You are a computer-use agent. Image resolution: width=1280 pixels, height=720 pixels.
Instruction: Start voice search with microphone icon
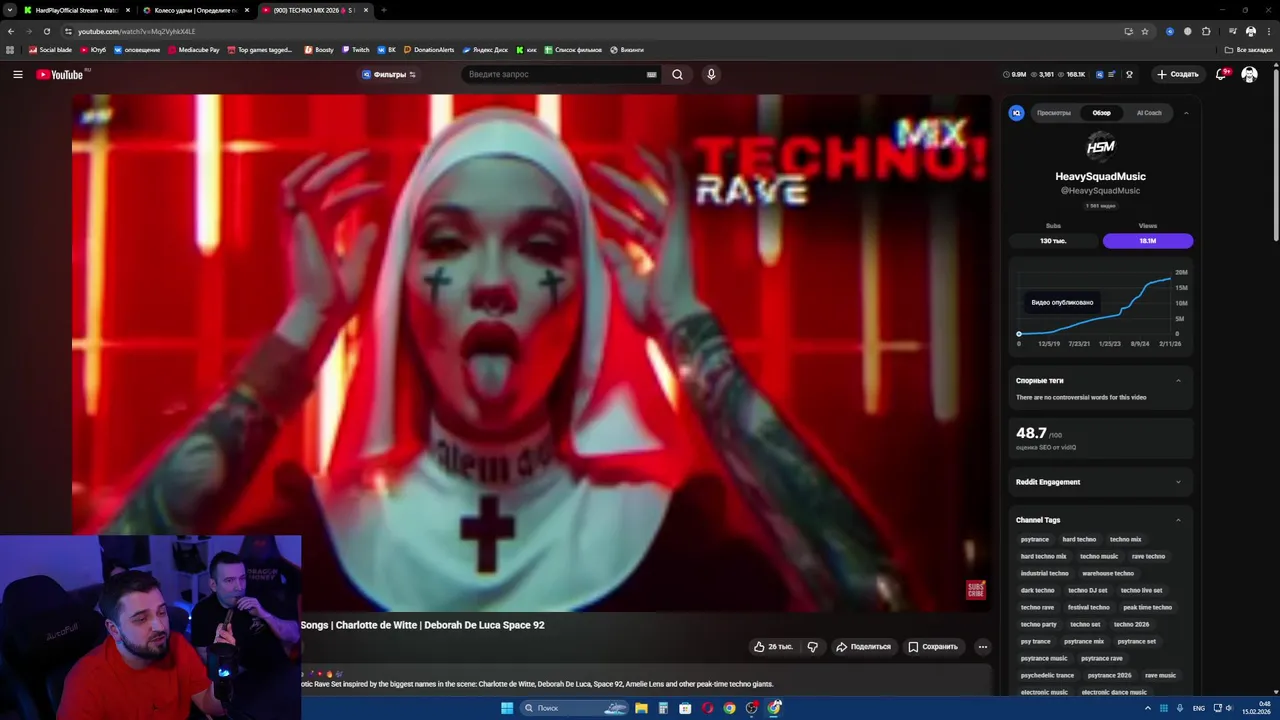(711, 74)
